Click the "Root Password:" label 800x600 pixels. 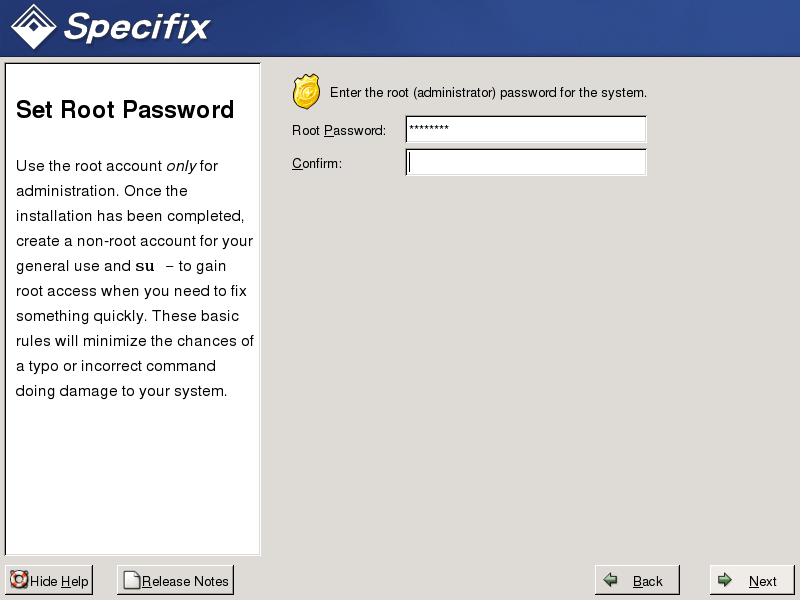click(338, 131)
